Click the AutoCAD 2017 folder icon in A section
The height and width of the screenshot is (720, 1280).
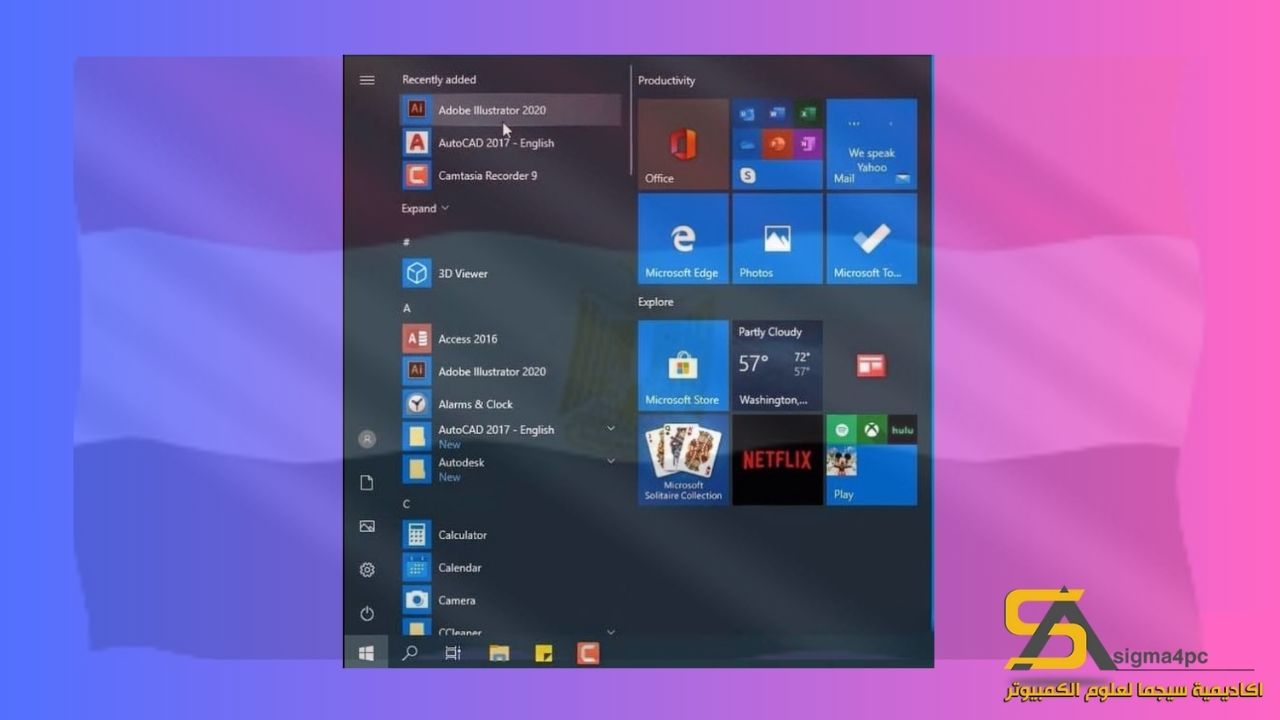coord(416,436)
